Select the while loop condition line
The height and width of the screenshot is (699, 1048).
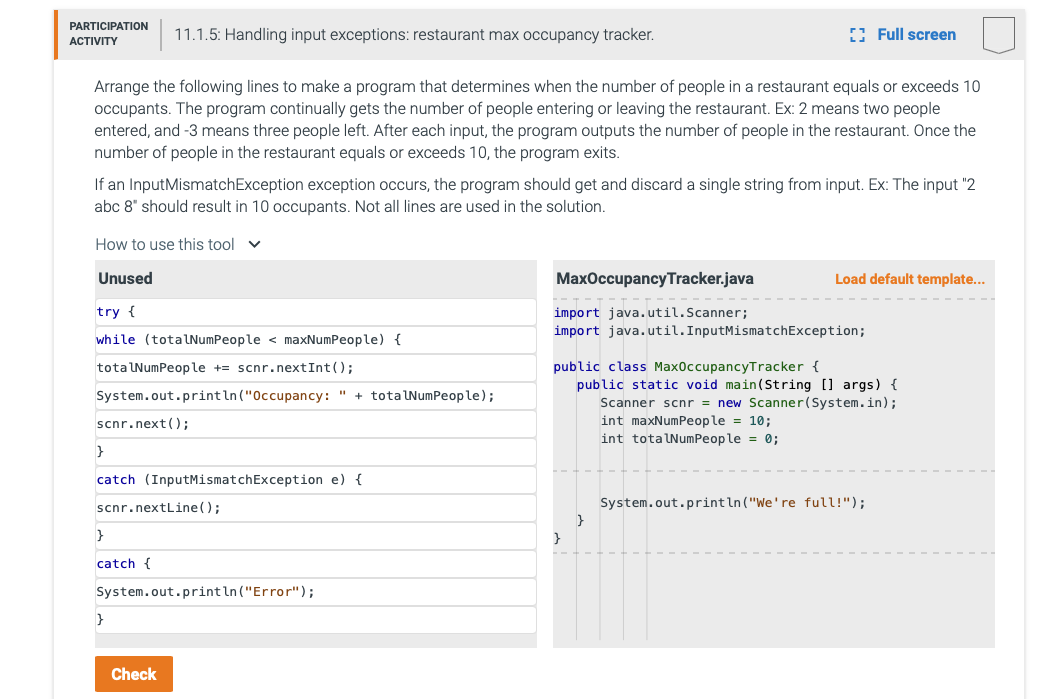pyautogui.click(x=315, y=339)
